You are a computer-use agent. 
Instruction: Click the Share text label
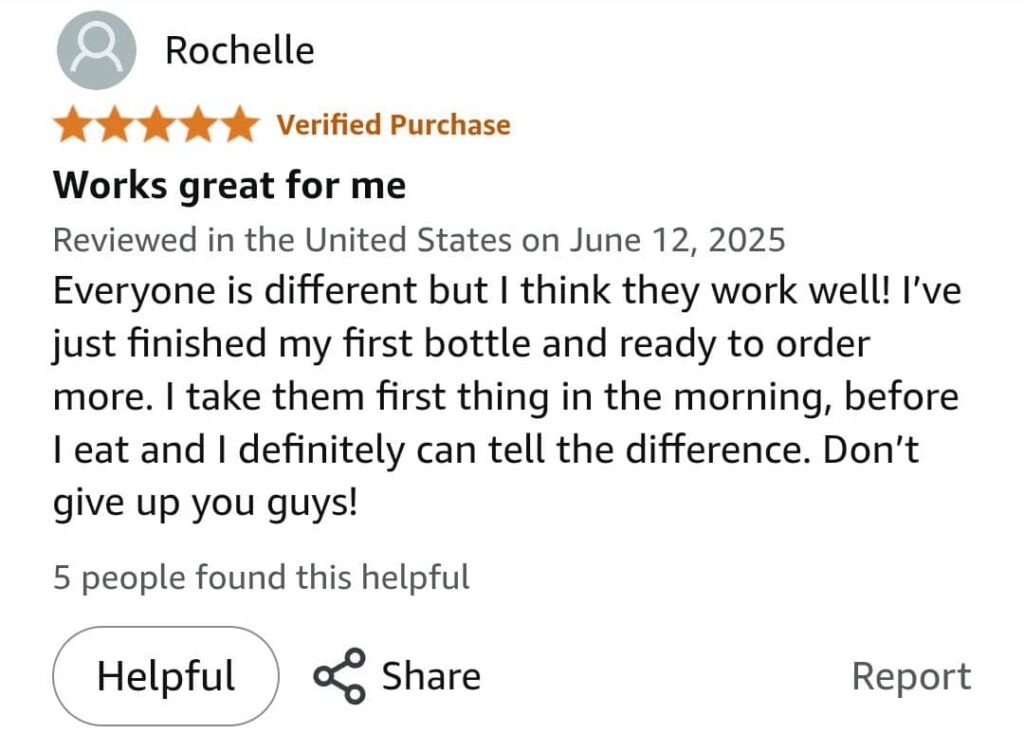(431, 677)
